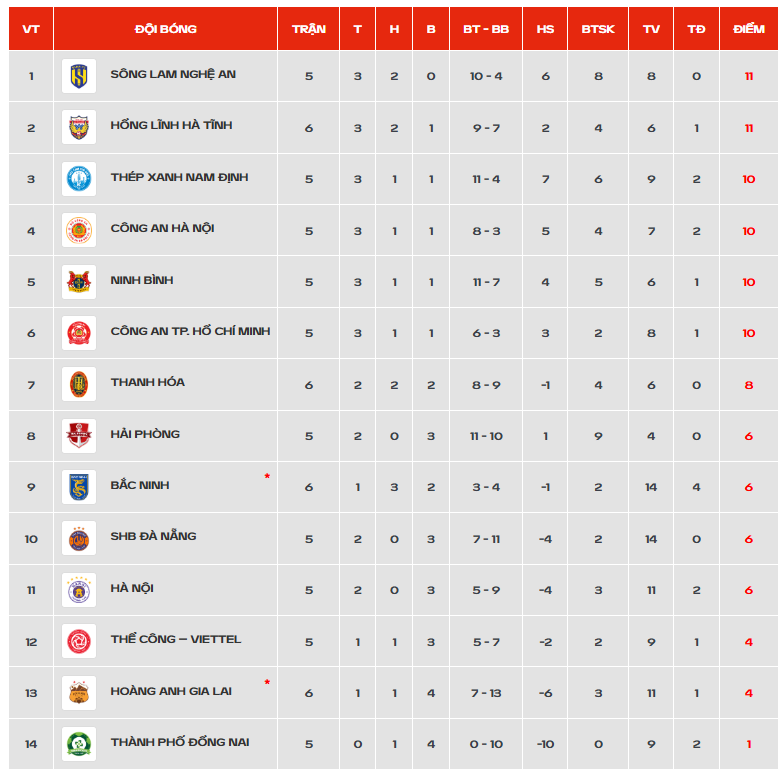Image resolution: width=780 pixels, height=780 pixels.
Task: Click the TRẬN column header
Action: 309,29
